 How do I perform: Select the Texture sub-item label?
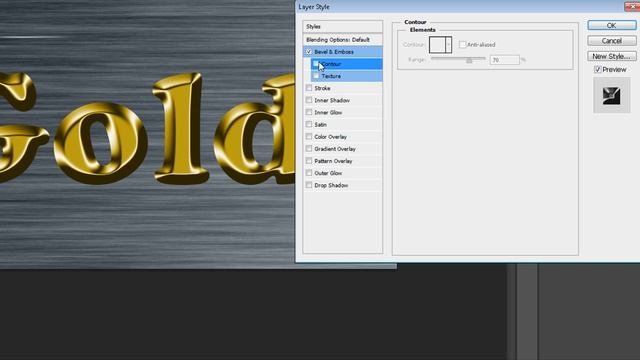(x=331, y=76)
